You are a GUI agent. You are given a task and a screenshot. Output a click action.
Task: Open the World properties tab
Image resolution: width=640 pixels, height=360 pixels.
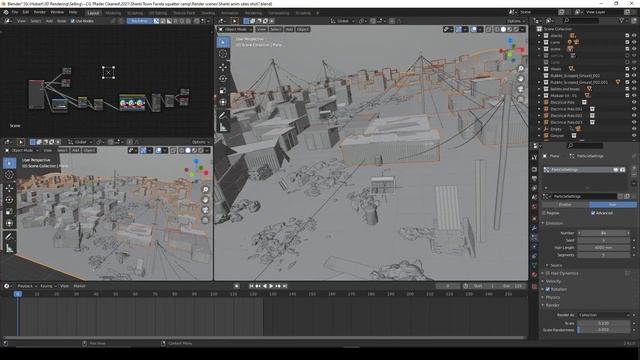[x=534, y=207]
